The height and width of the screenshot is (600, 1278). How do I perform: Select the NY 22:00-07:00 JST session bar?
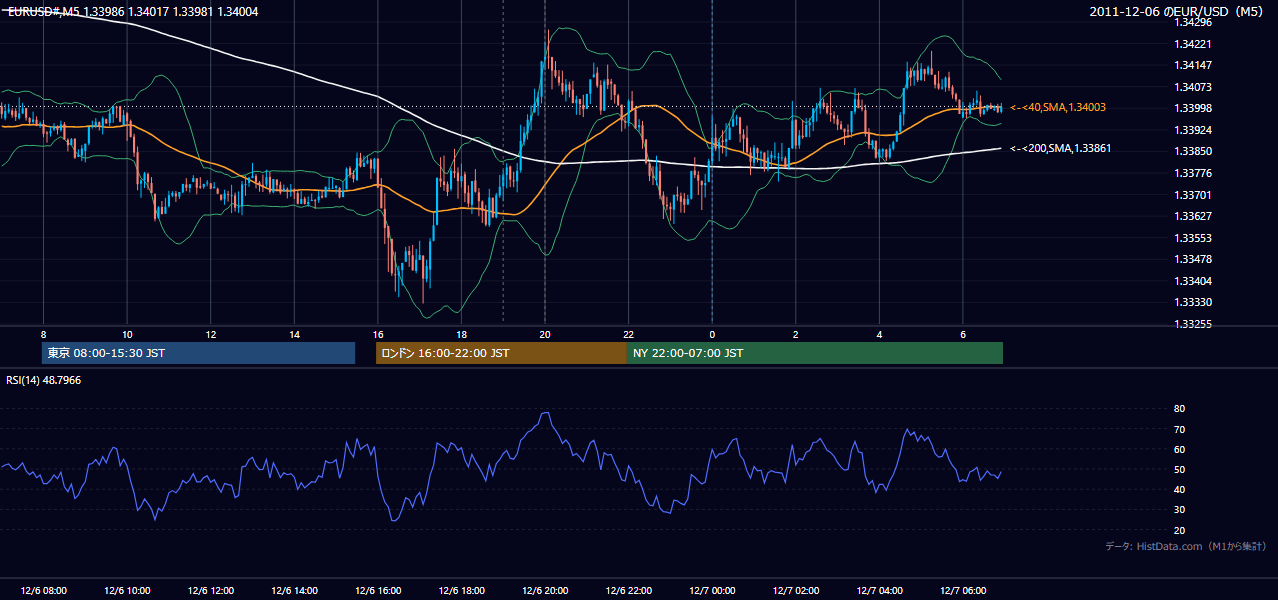815,353
